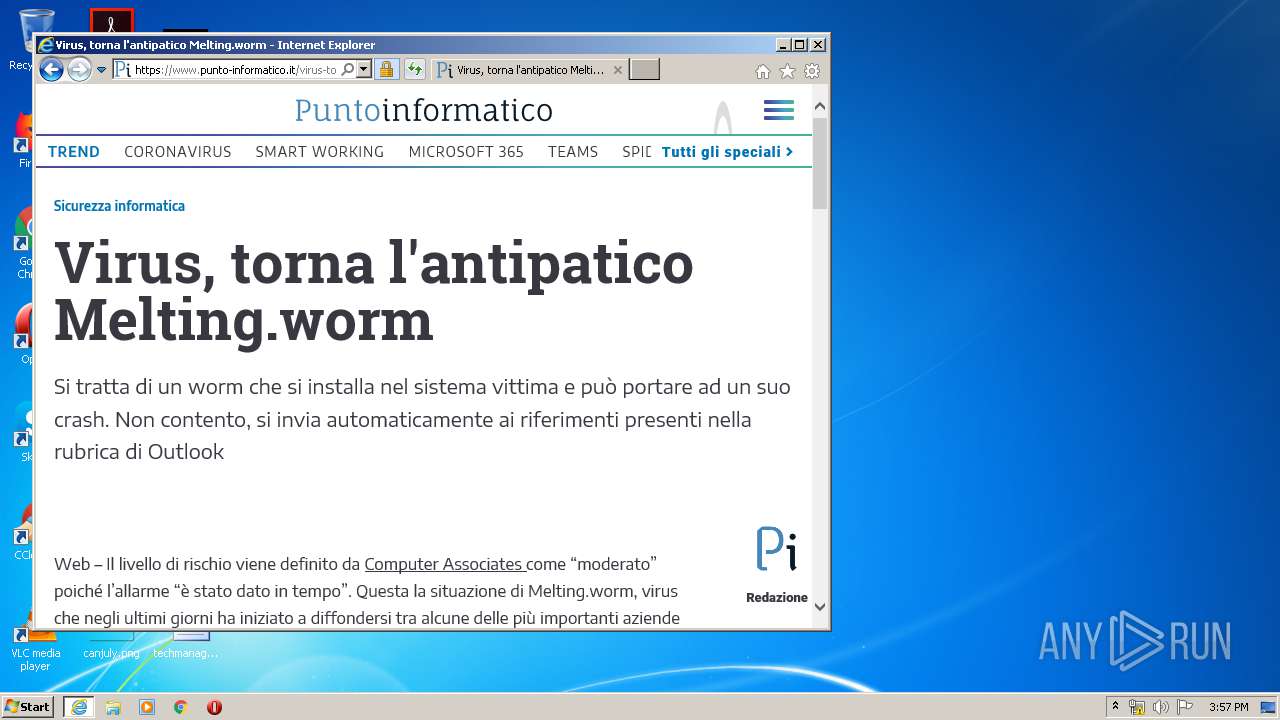Click Internet Explorer taskbar button
1280x720 pixels.
point(79,707)
